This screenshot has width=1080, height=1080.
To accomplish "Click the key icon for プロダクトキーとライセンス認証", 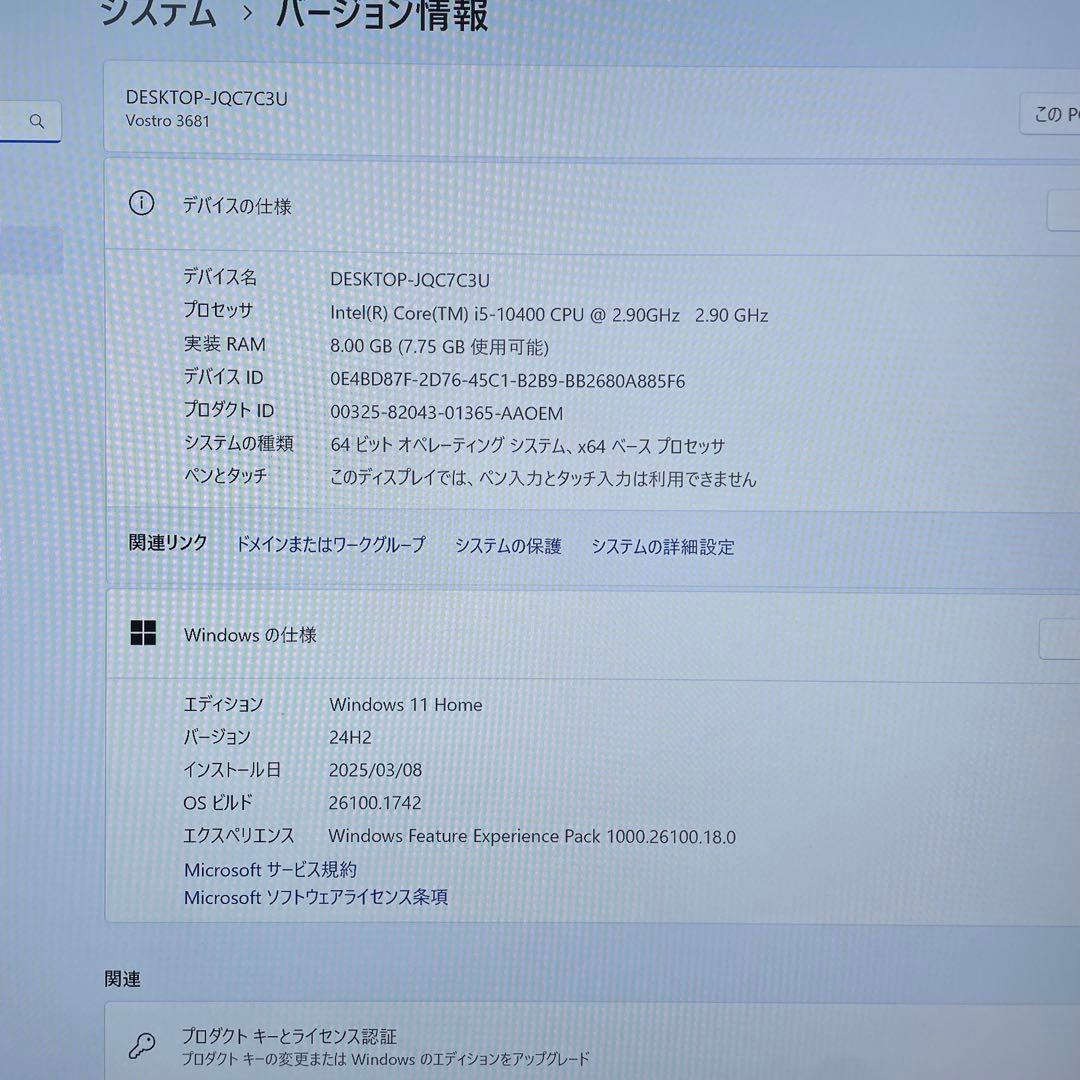I will point(143,1043).
